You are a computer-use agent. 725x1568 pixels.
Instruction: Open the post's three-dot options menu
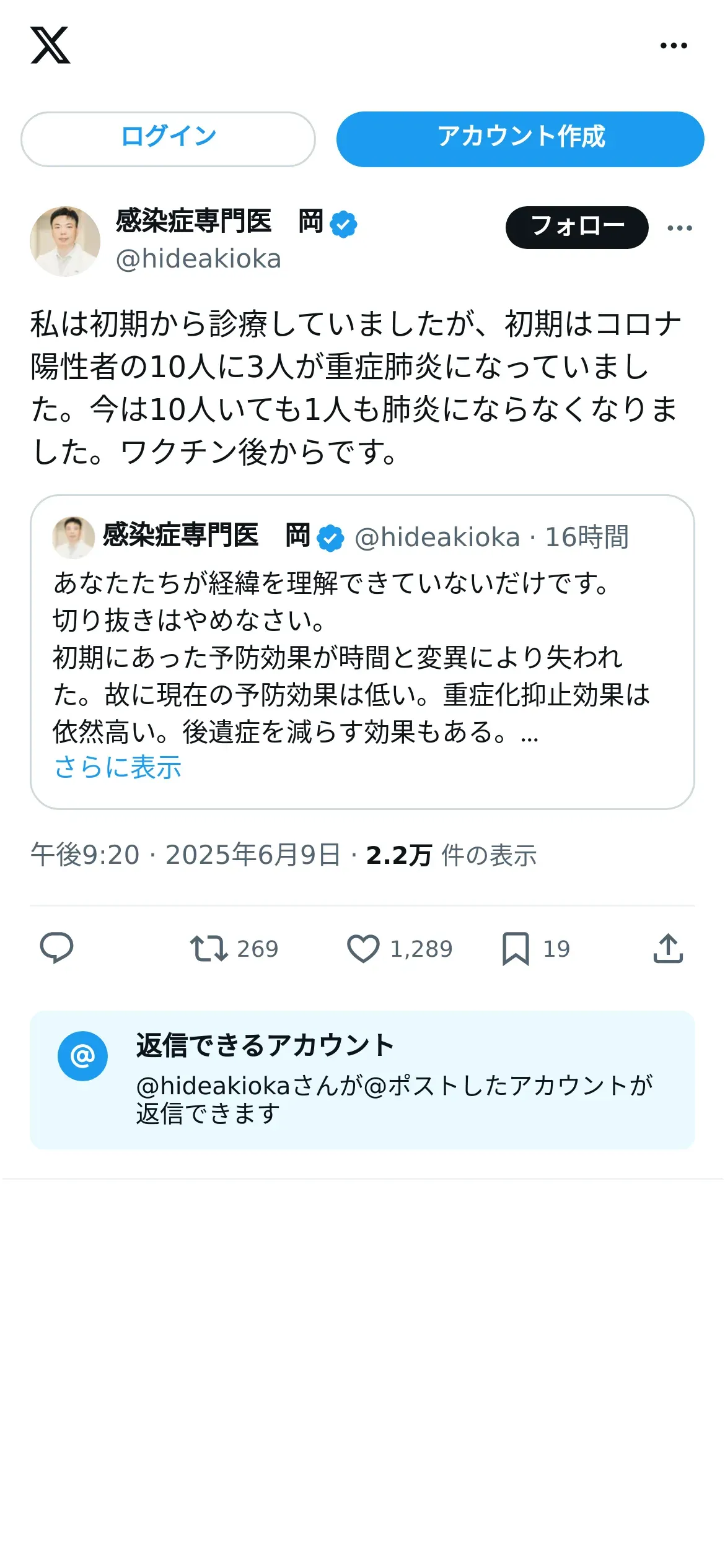[679, 228]
